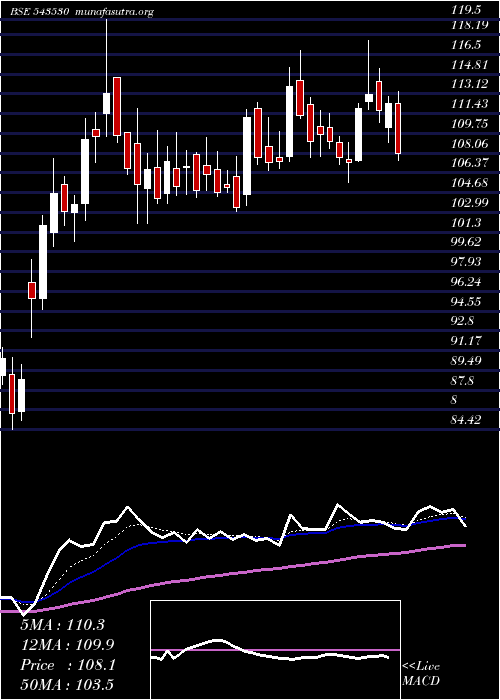Click inside the MACD inset chart
The image size is (500, 700).
pos(275,650)
